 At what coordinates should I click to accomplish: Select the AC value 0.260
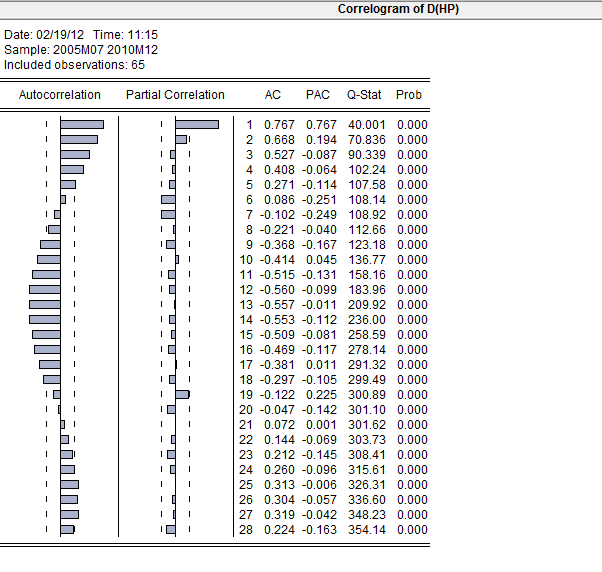pyautogui.click(x=279, y=470)
